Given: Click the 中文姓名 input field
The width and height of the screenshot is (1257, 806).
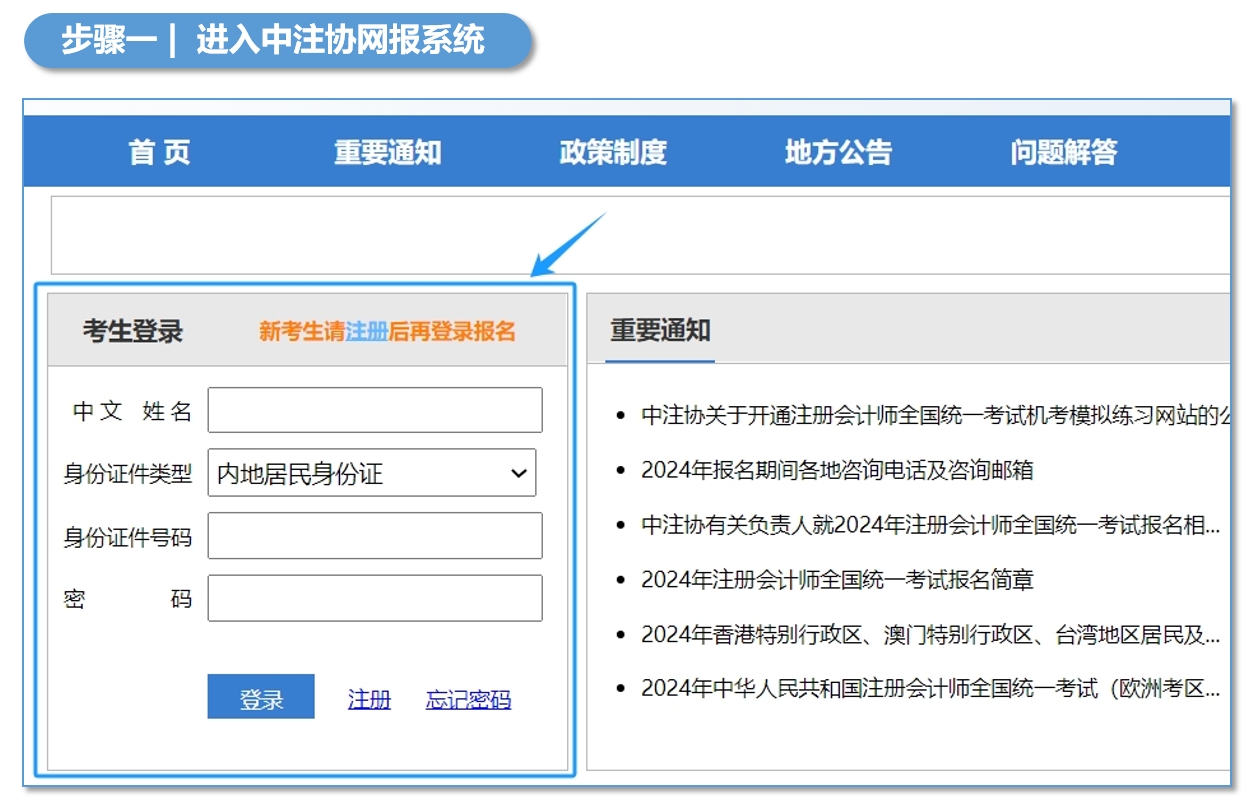Looking at the screenshot, I should 375,411.
